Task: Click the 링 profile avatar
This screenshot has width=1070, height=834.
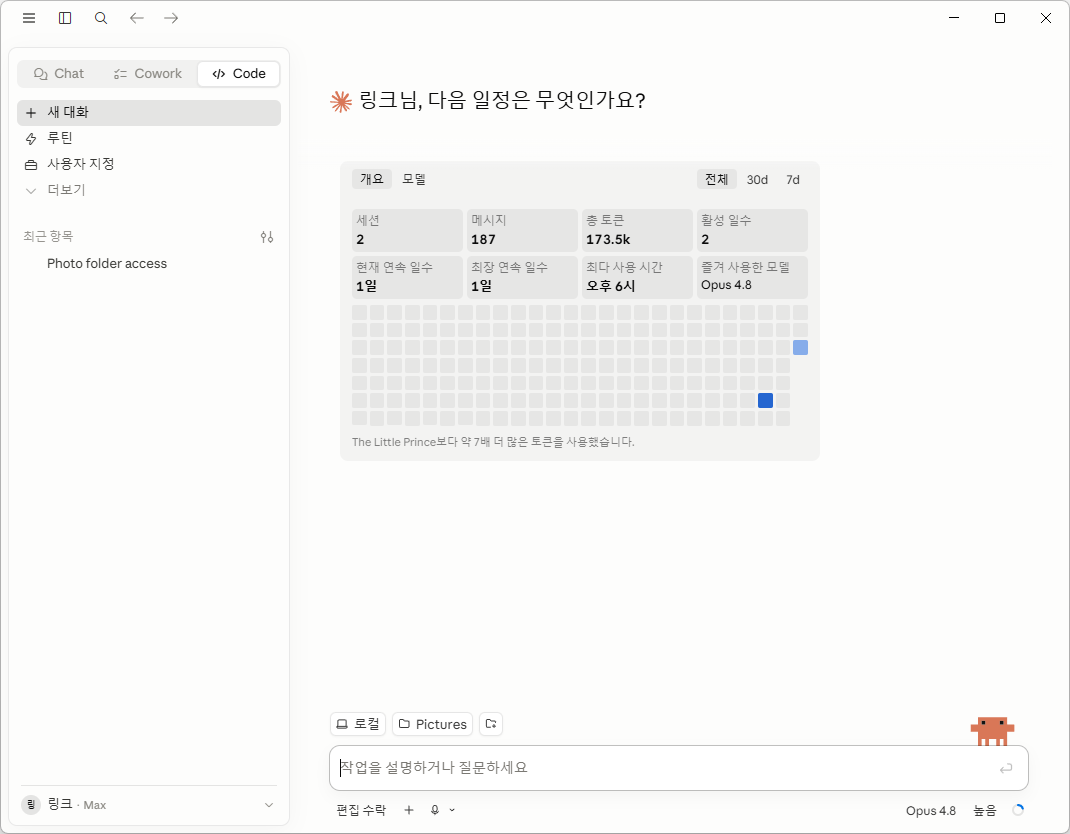Action: click(31, 805)
